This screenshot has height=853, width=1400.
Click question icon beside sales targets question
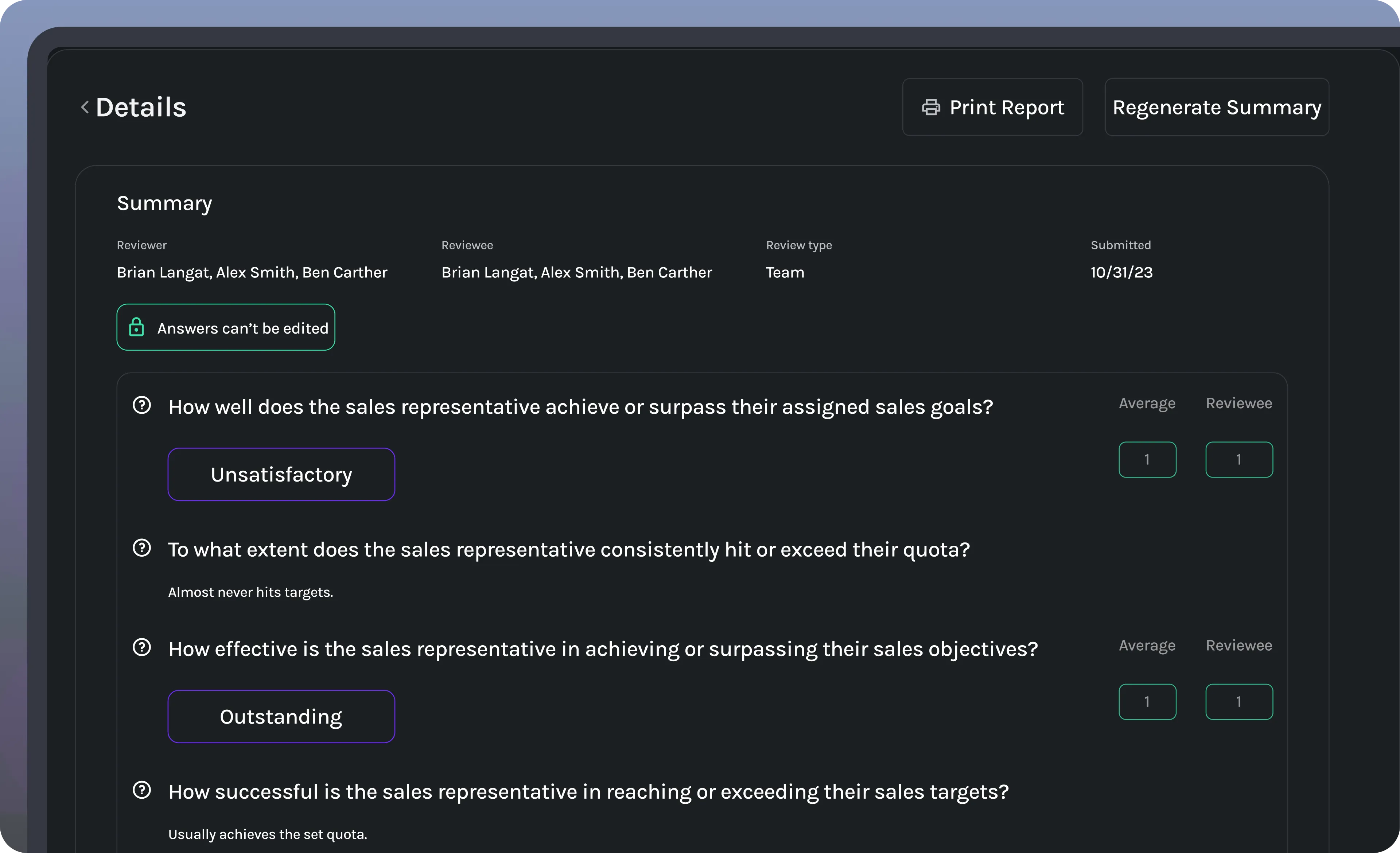[141, 790]
